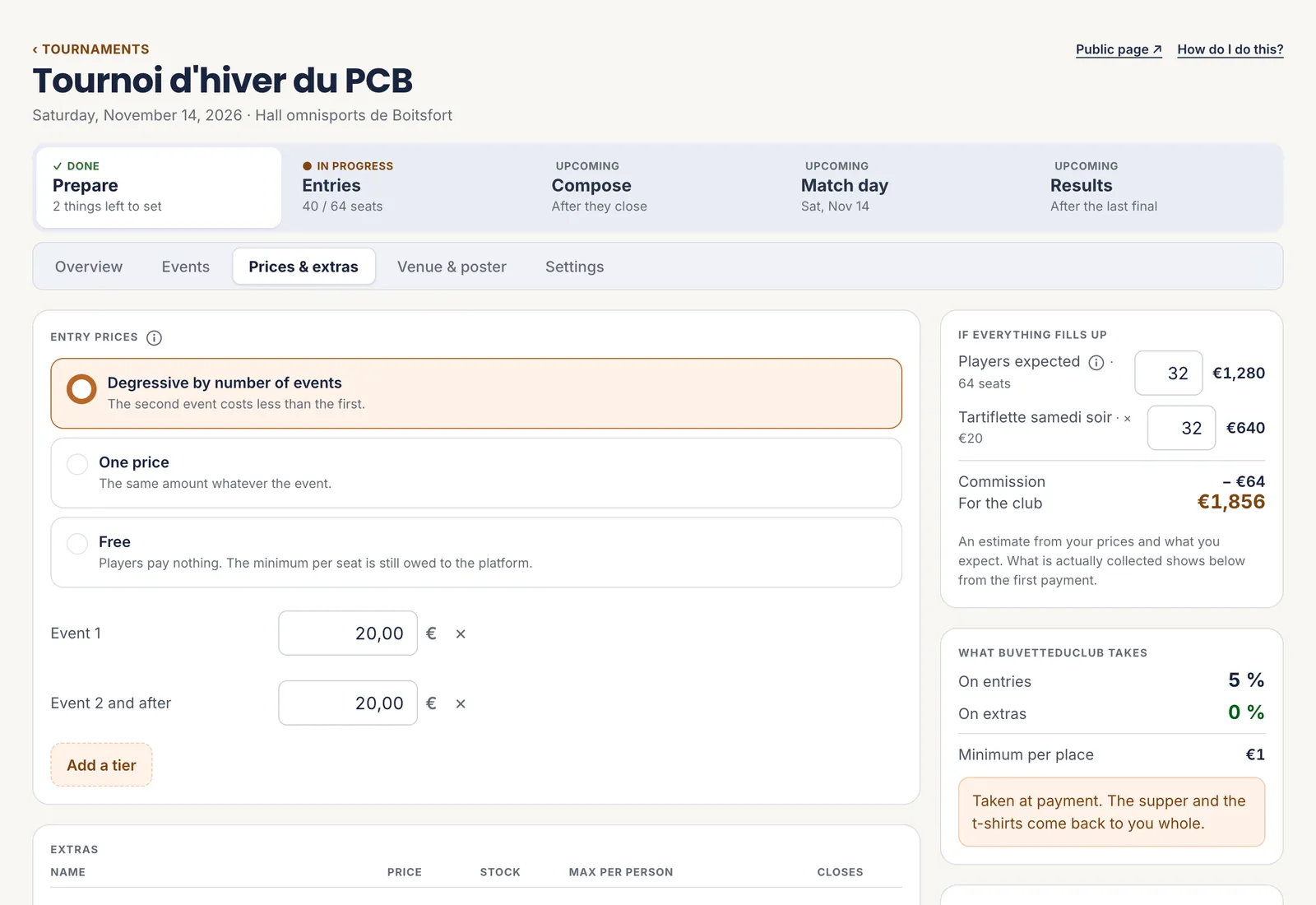Image resolution: width=1316 pixels, height=905 pixels.
Task: Click the 5 % On entries rate
Action: coord(1246,680)
